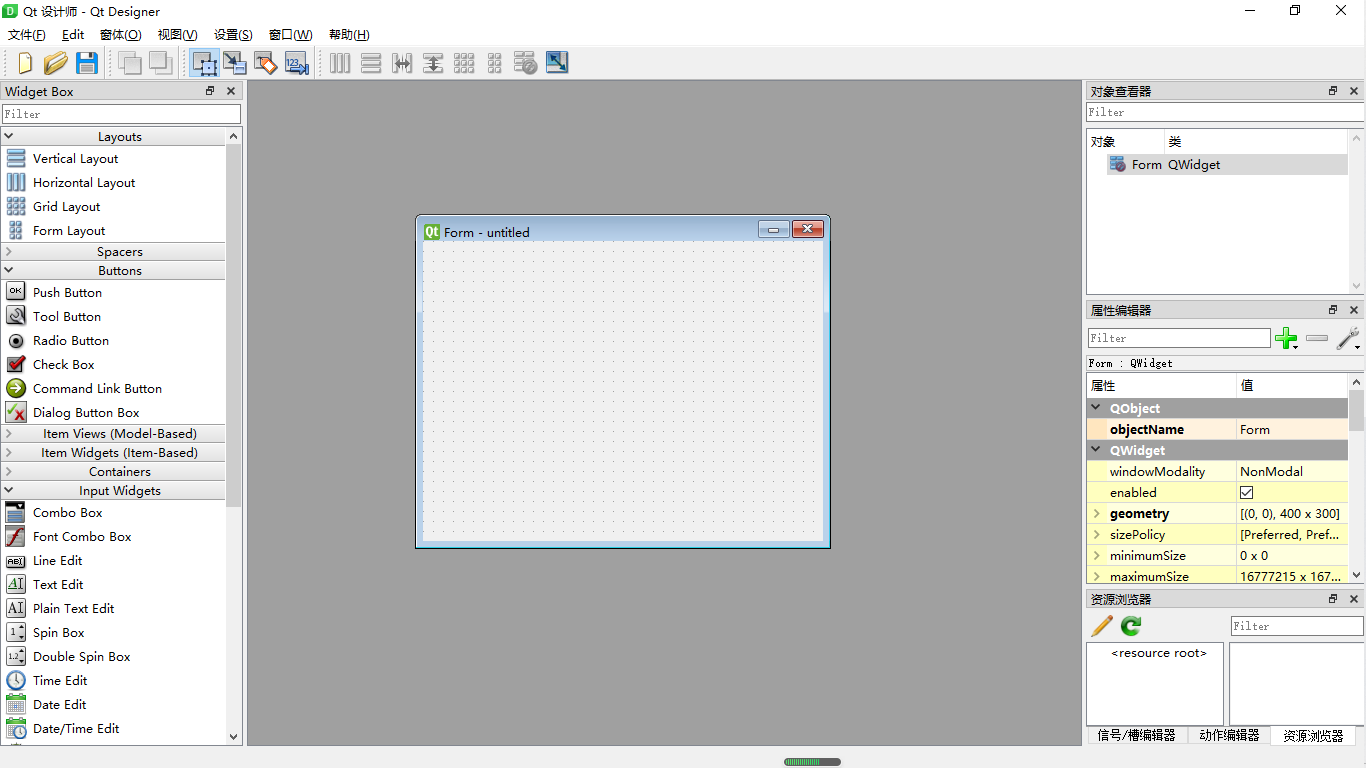
Task: Click the green plus add property icon
Action: (1287, 338)
